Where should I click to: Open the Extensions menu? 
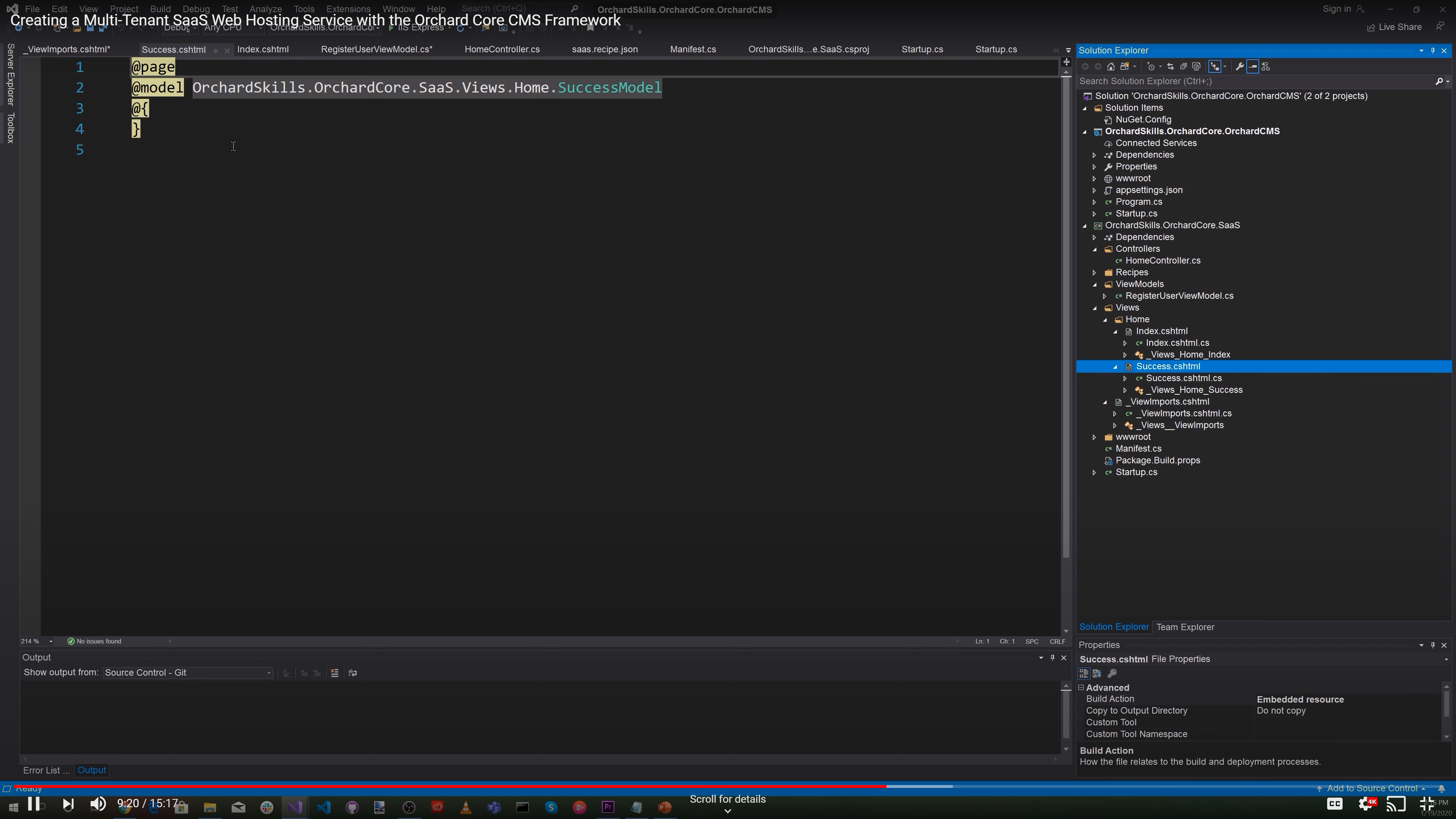348,9
